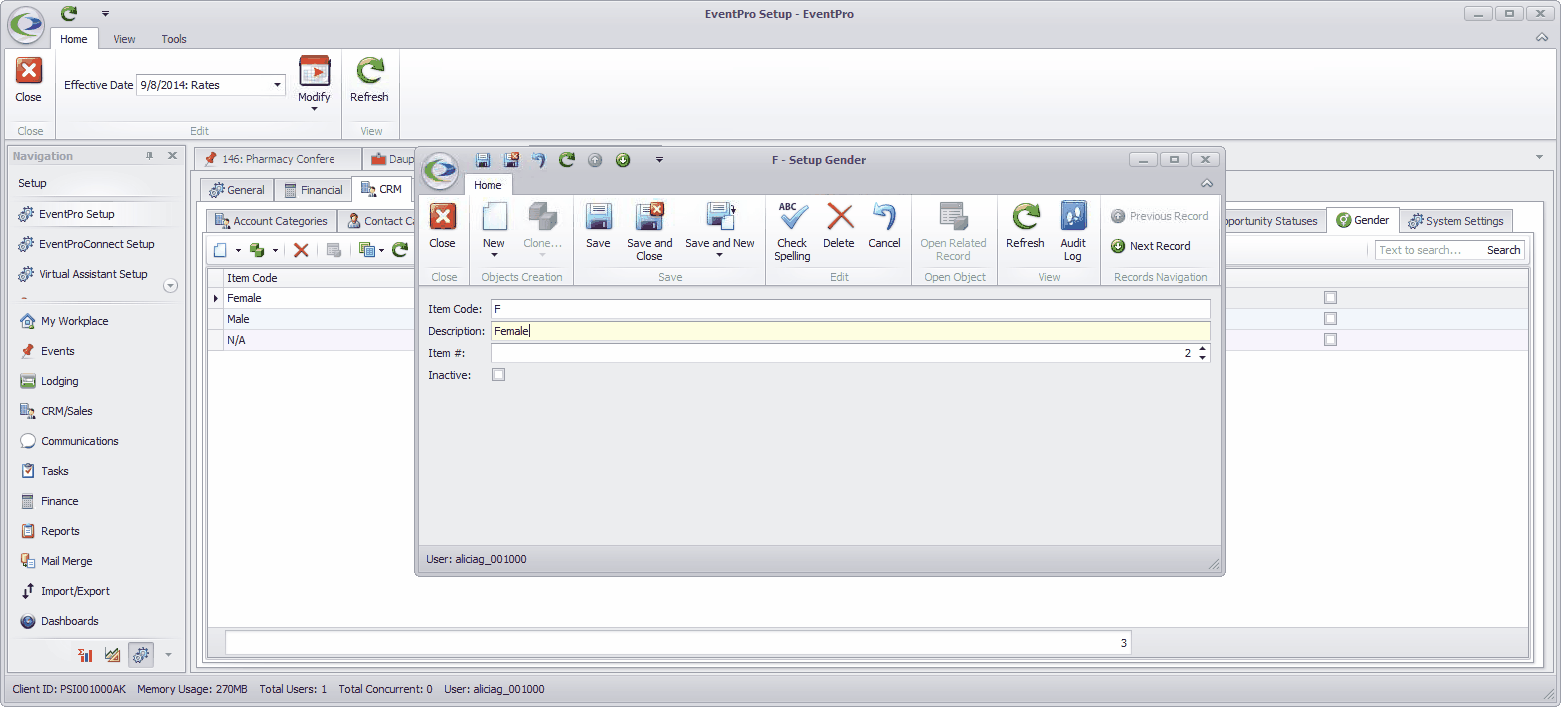Expand navigation footer overflow arrow
Screen dimensions: 1561x707
168,655
